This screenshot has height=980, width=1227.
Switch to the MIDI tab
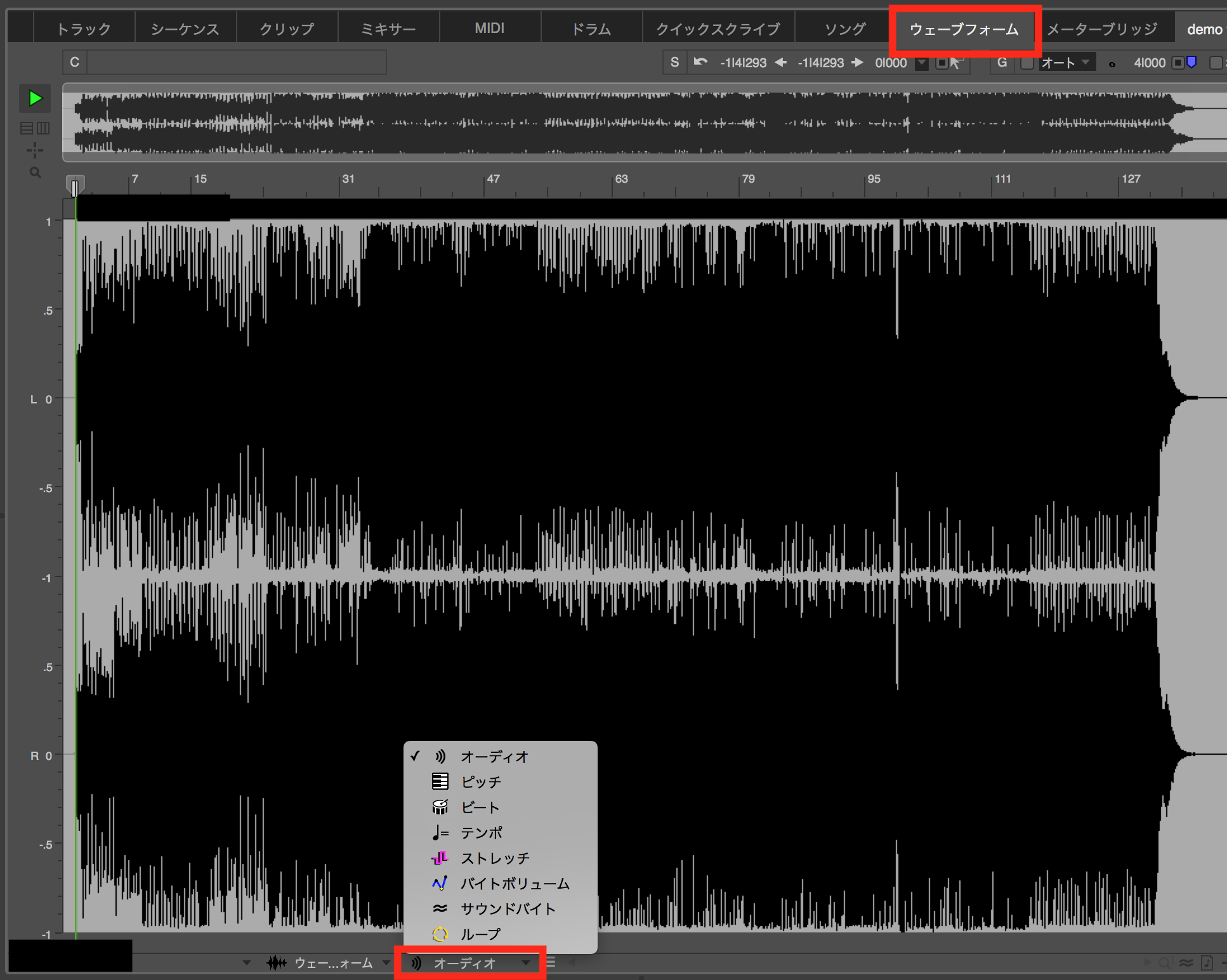[489, 29]
